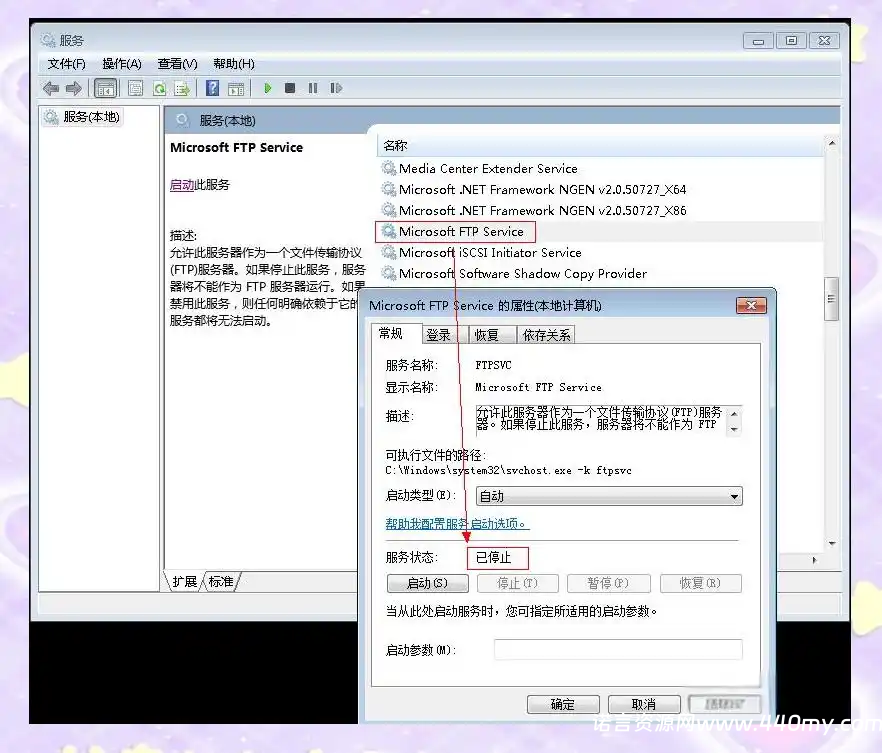Click services list scrollbar down arrow

tap(832, 544)
